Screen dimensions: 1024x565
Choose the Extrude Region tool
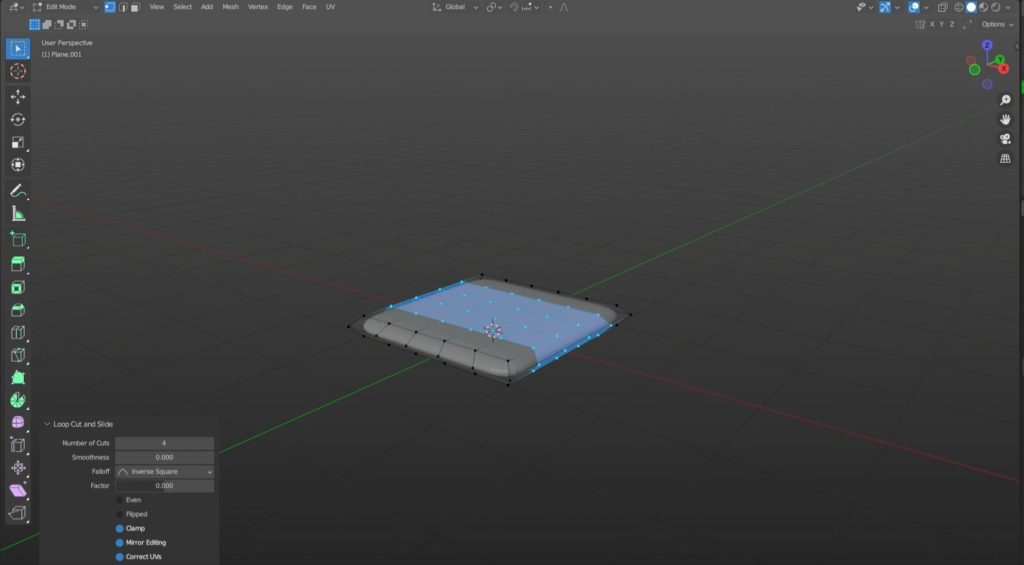coord(18,264)
